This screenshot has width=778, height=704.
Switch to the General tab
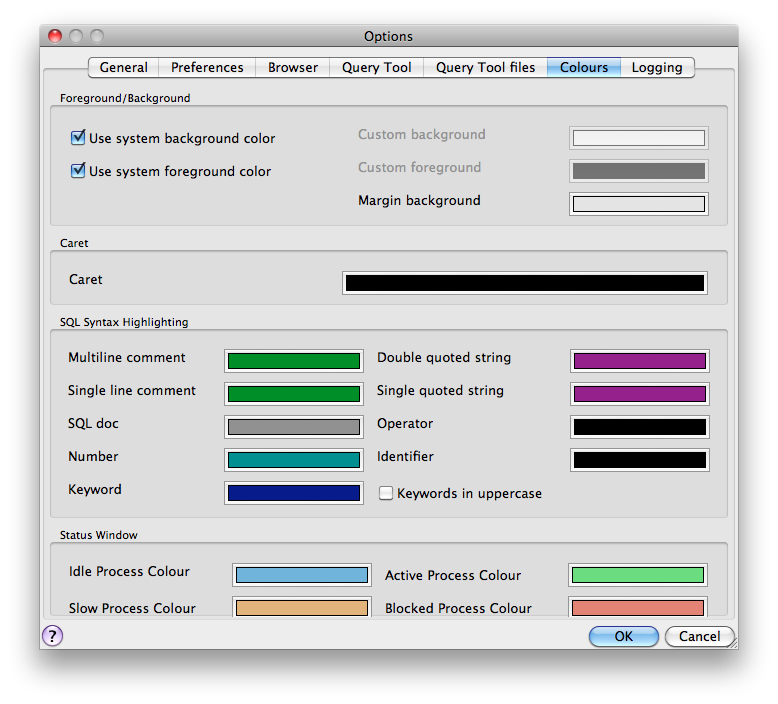[124, 67]
